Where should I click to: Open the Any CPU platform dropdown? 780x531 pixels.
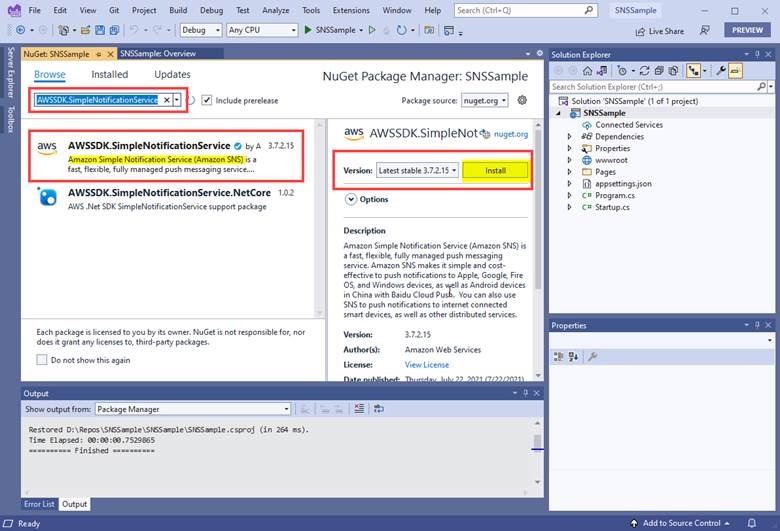(x=262, y=30)
